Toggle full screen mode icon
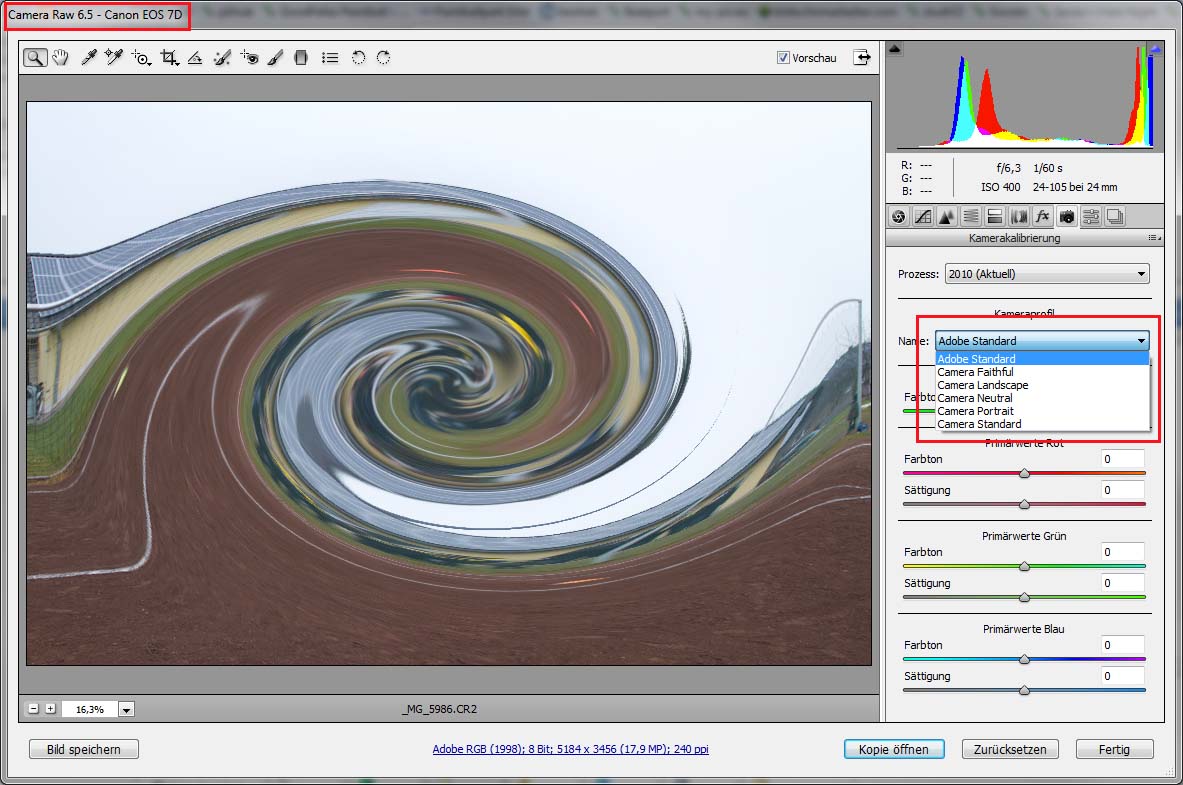1183x785 pixels. pos(861,58)
